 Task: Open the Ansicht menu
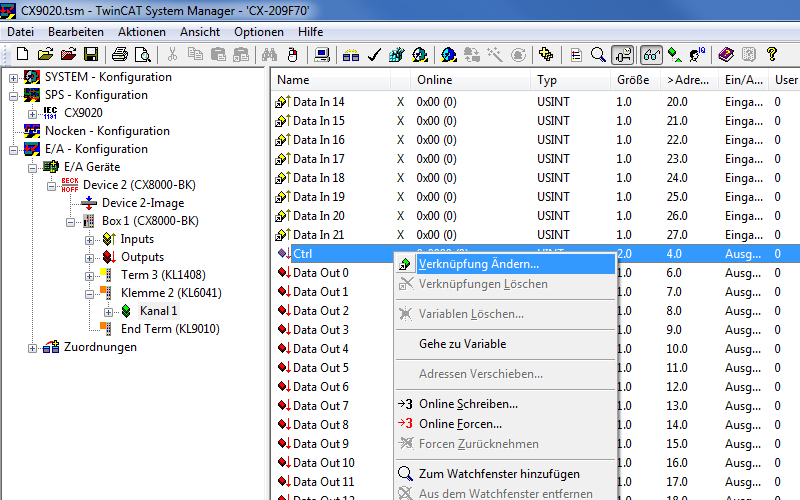tap(199, 32)
